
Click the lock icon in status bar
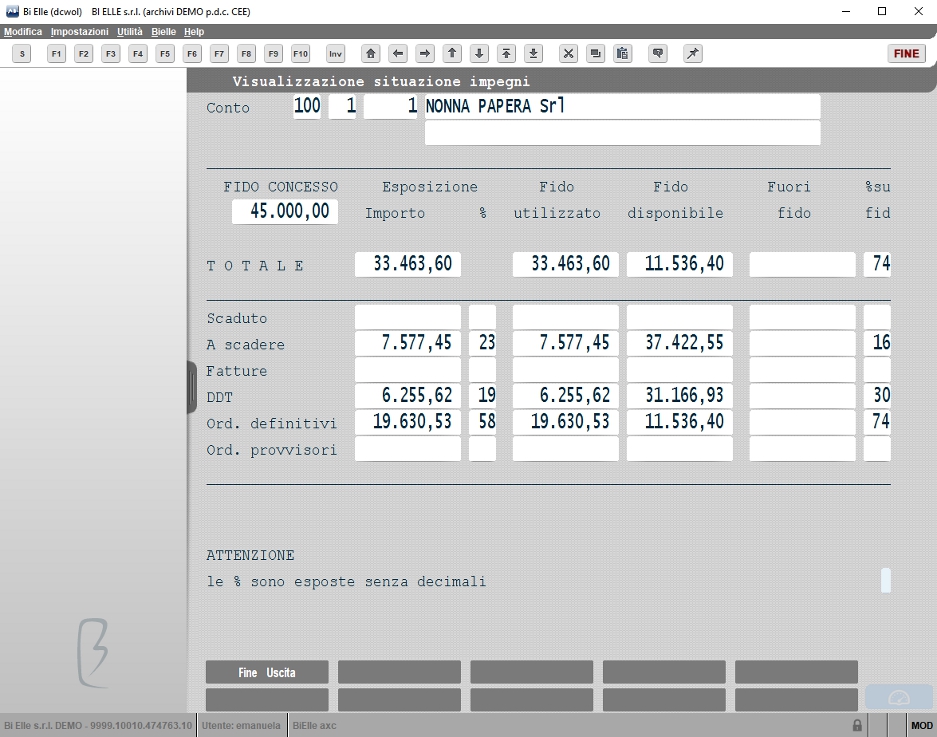pyautogui.click(x=857, y=726)
